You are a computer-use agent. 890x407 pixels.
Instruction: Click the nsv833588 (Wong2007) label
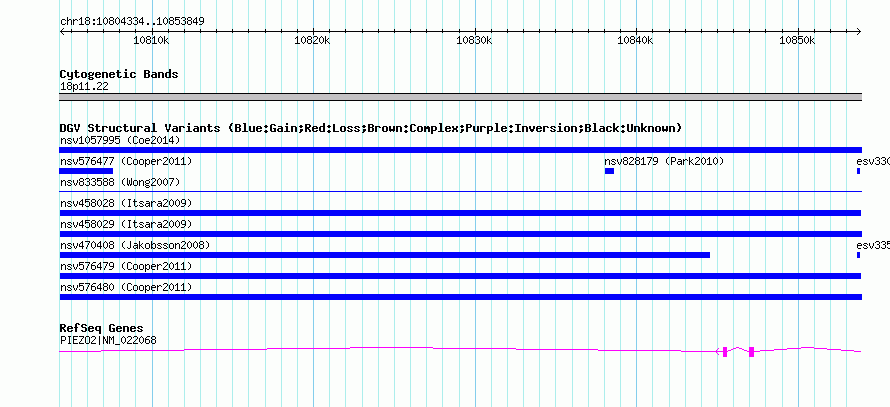coord(120,182)
